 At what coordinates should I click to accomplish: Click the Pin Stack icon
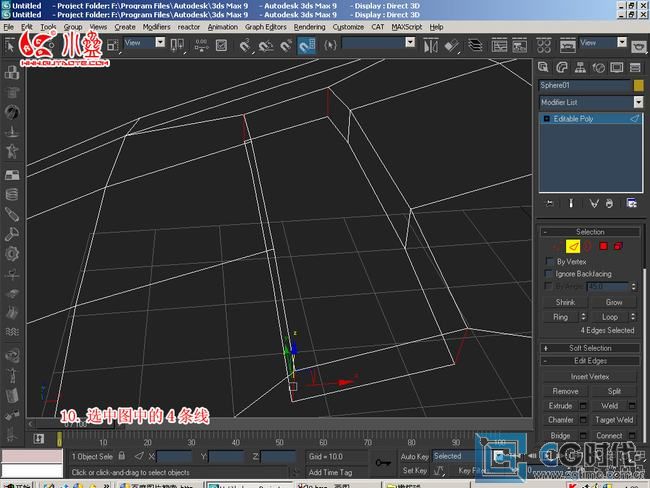[550, 203]
